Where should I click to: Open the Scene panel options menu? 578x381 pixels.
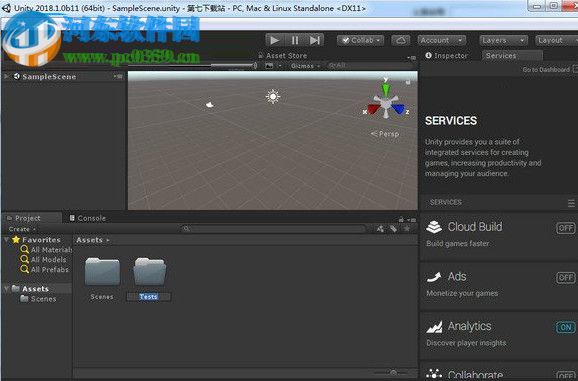412,57
